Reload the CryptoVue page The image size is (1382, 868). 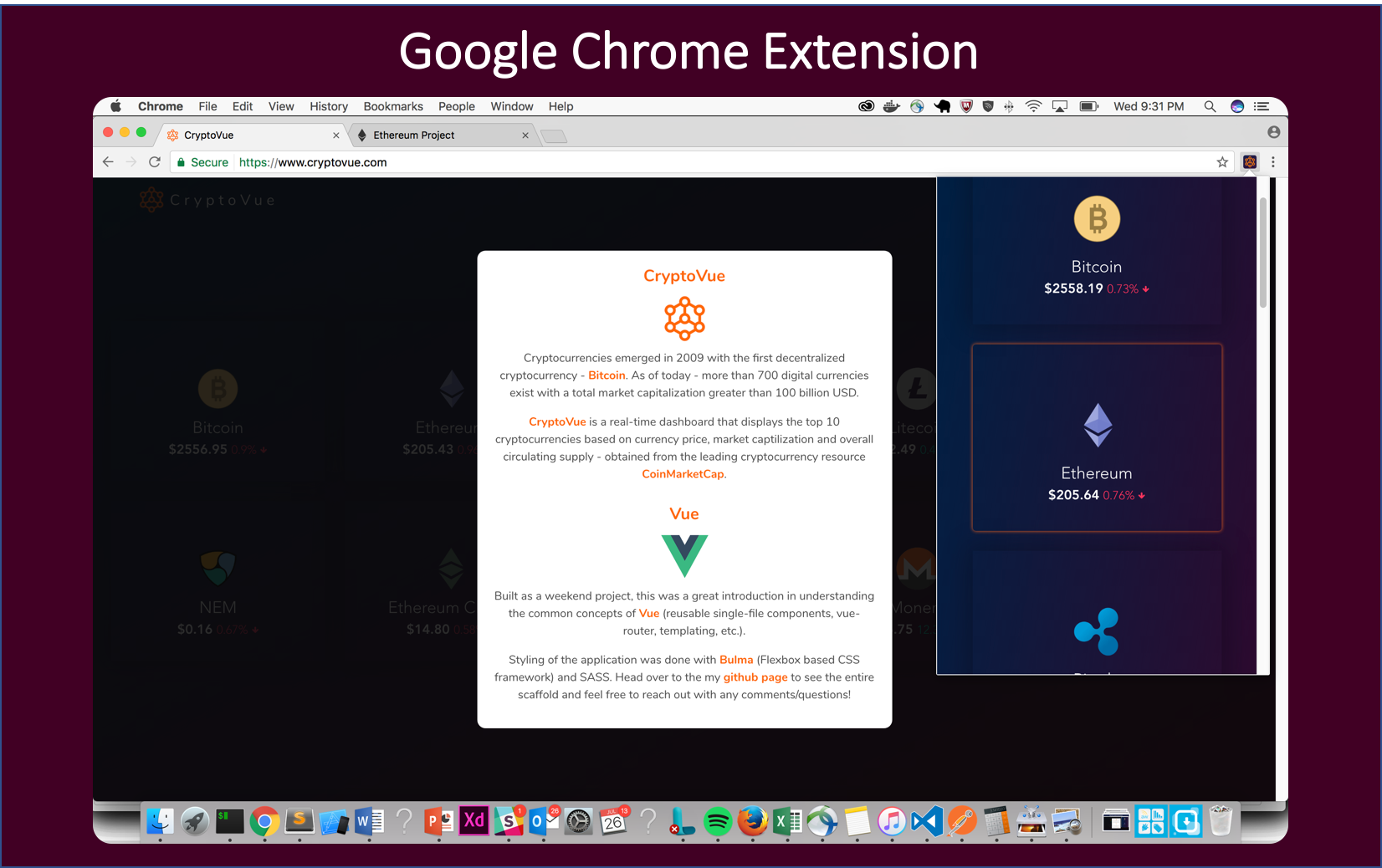coord(155,162)
